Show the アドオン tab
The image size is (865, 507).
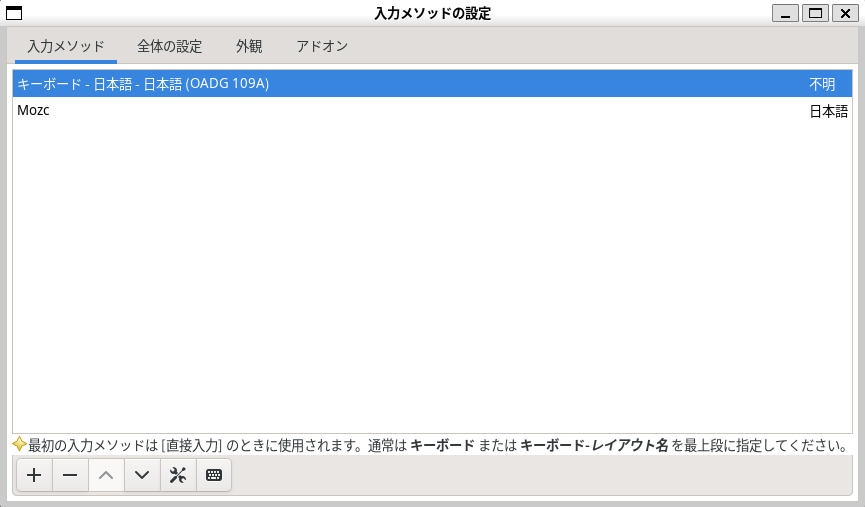pyautogui.click(x=322, y=46)
